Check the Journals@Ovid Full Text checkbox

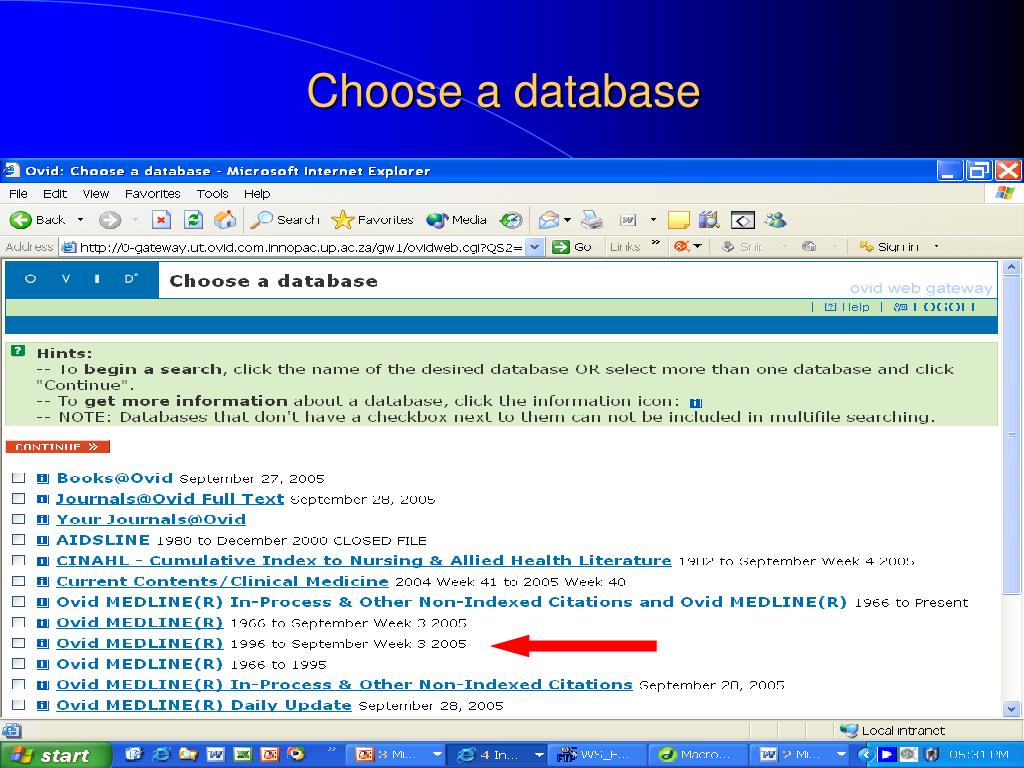coord(18,499)
